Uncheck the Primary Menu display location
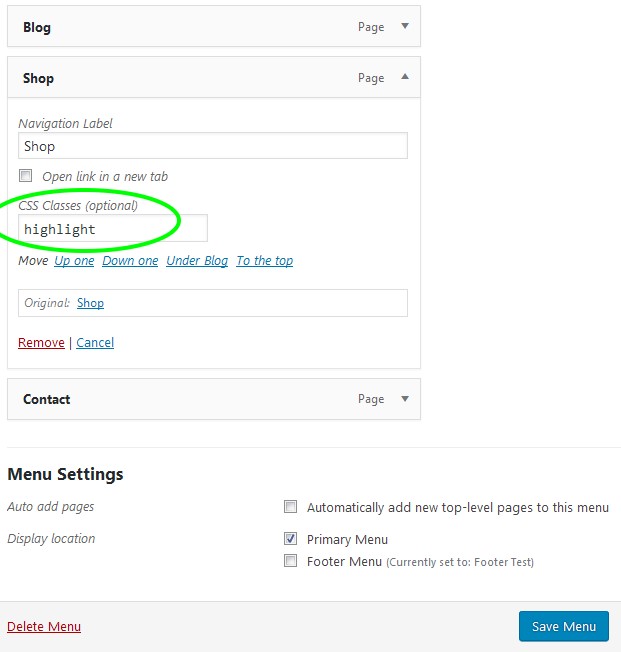621x652 pixels. [290, 539]
